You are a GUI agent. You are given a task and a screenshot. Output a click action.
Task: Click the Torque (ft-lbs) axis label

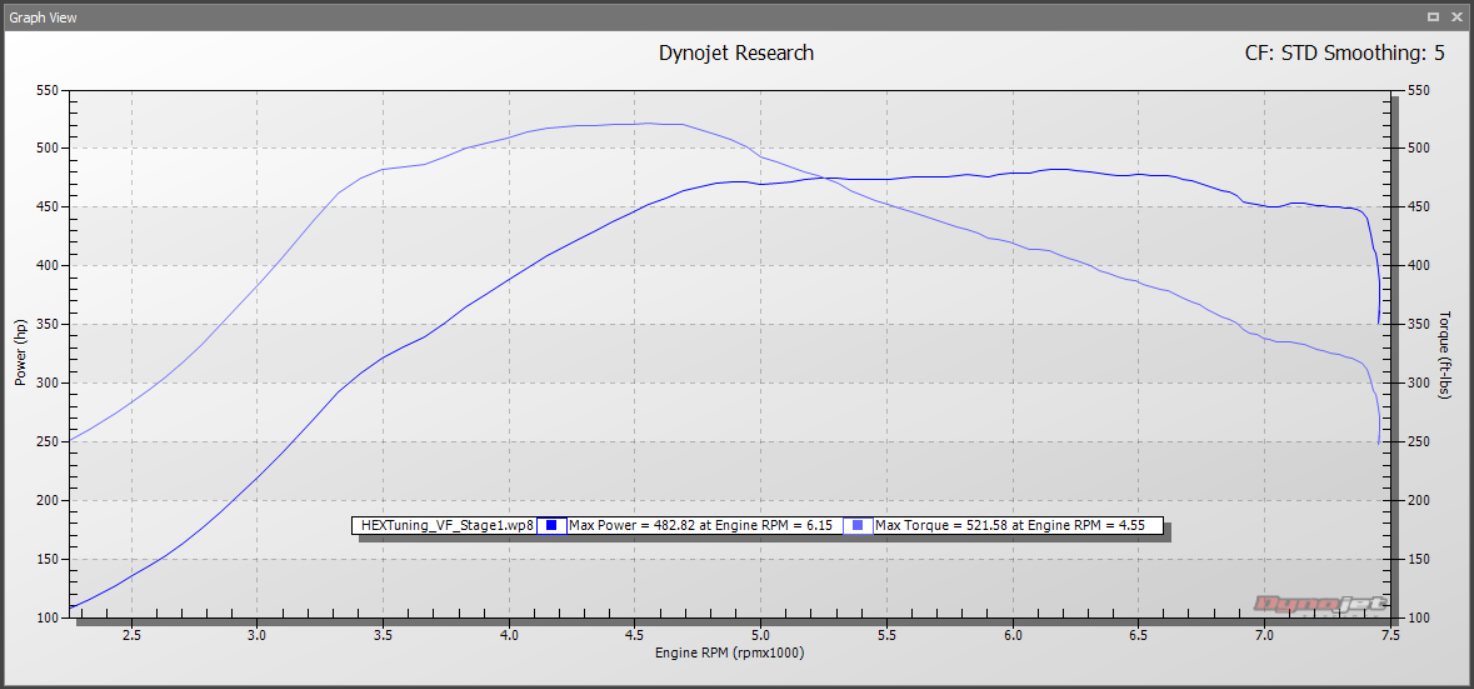pos(1444,354)
